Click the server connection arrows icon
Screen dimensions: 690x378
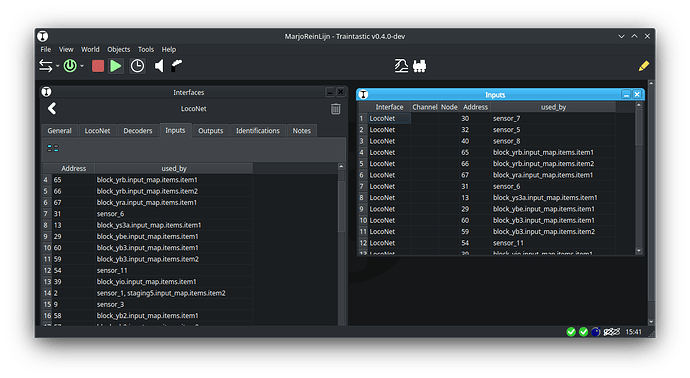[x=45, y=66]
